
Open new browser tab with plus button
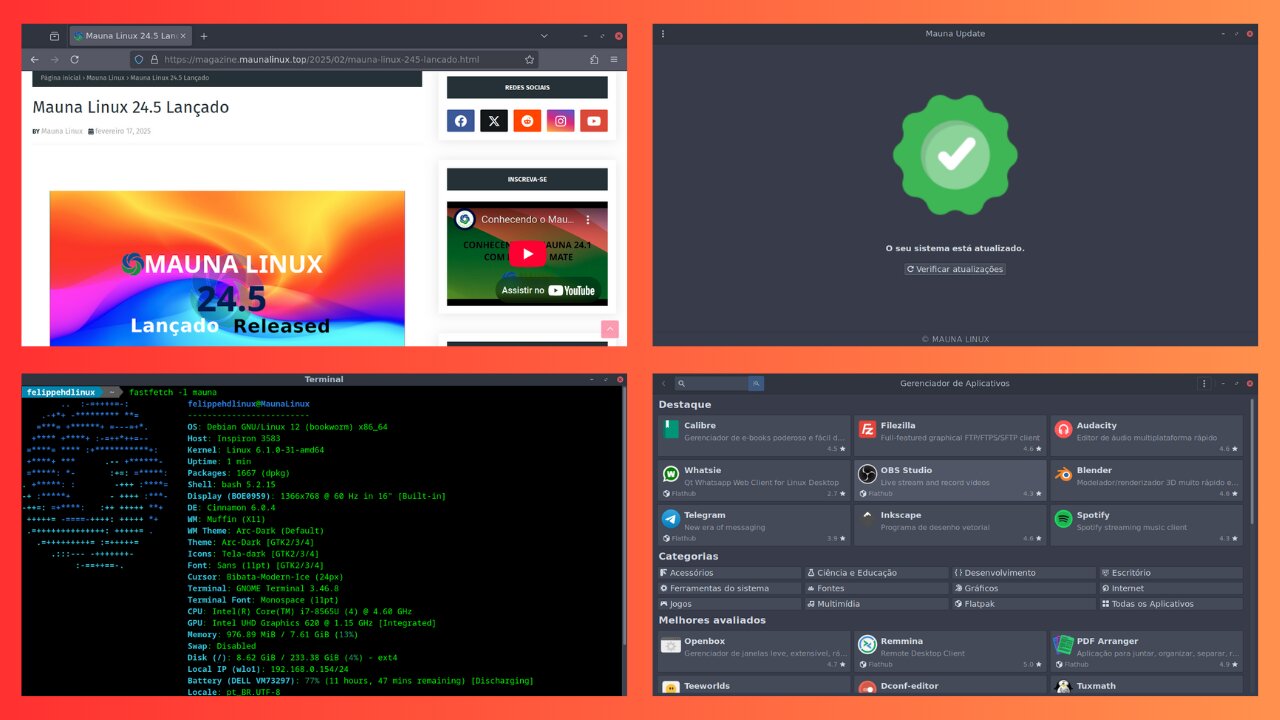pyautogui.click(x=204, y=36)
